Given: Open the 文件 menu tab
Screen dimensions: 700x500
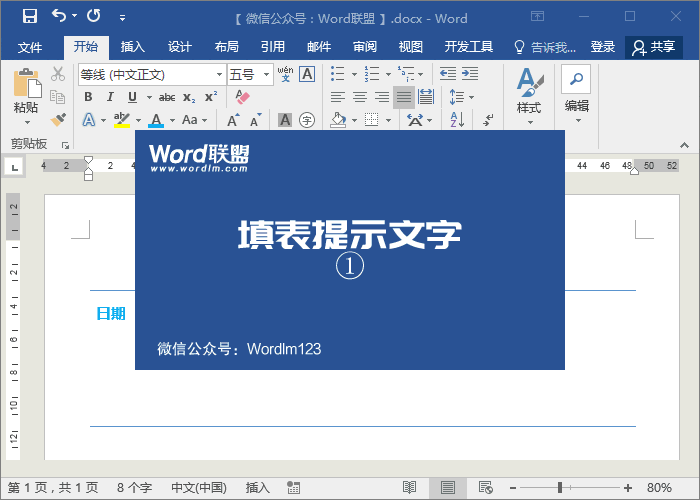Looking at the screenshot, I should (x=30, y=47).
